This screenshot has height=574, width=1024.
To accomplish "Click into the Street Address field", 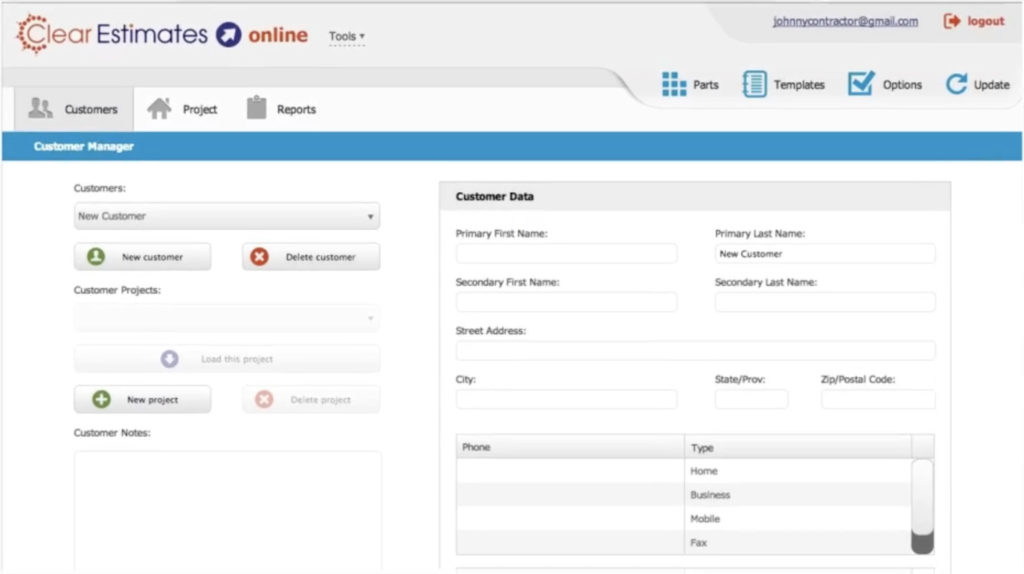I will 695,351.
